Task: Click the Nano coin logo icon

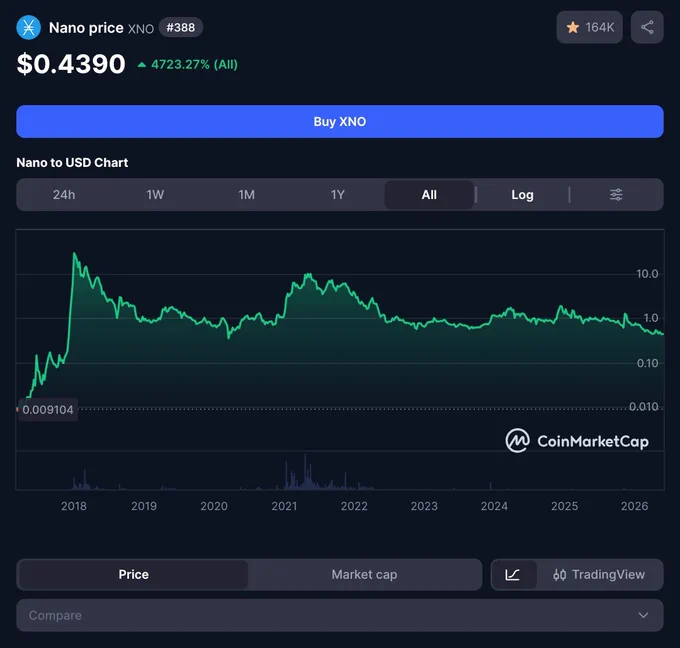Action: (x=28, y=27)
